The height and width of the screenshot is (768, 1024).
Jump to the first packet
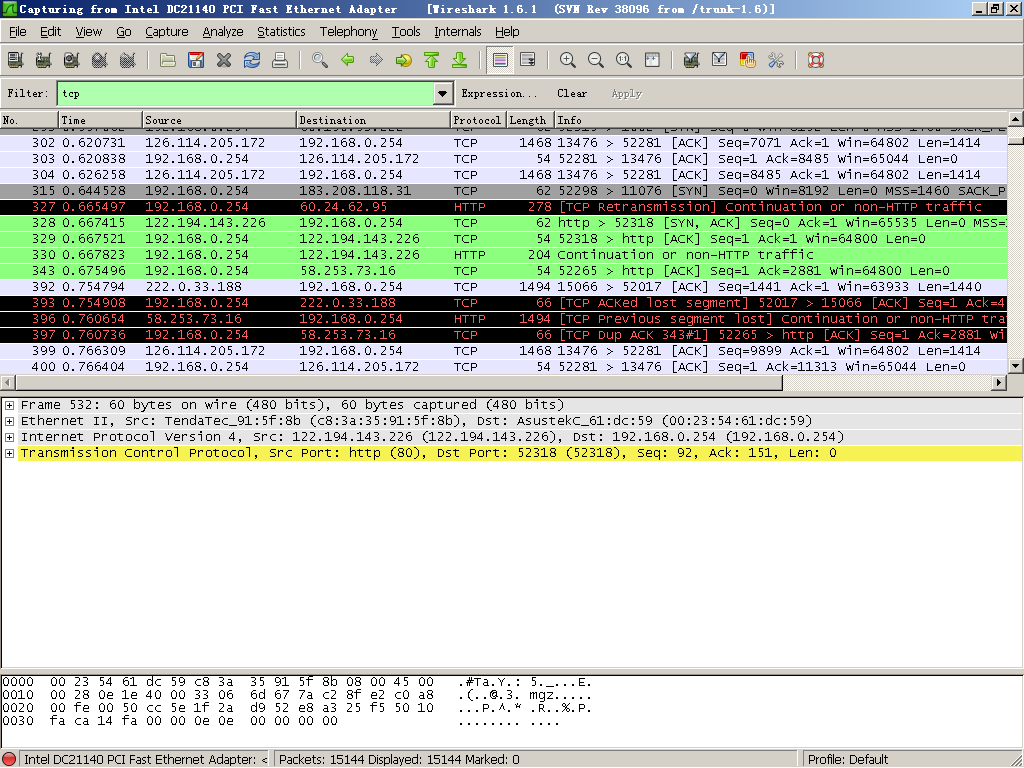click(x=432, y=60)
